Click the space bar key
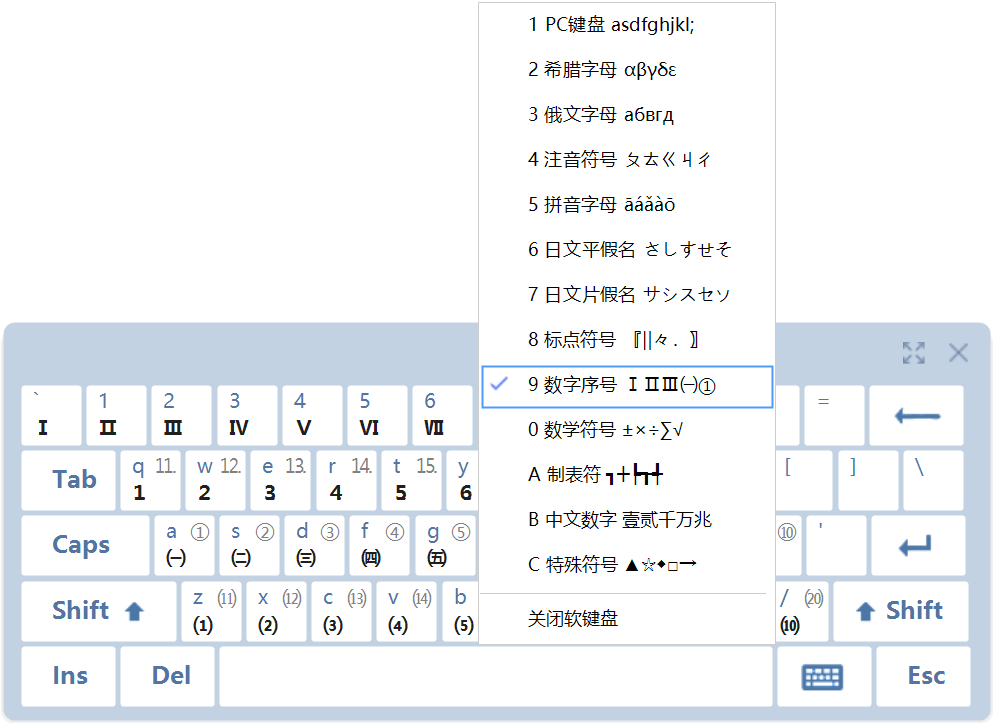The image size is (993, 723). pos(496,676)
